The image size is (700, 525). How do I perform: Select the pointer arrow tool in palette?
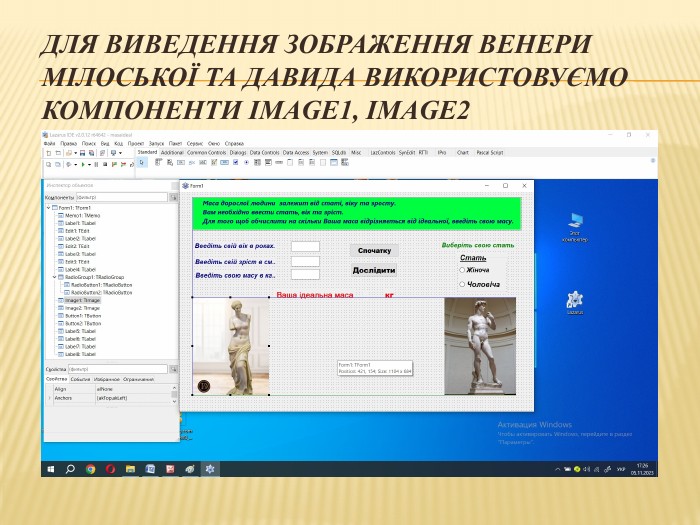pyautogui.click(x=142, y=162)
